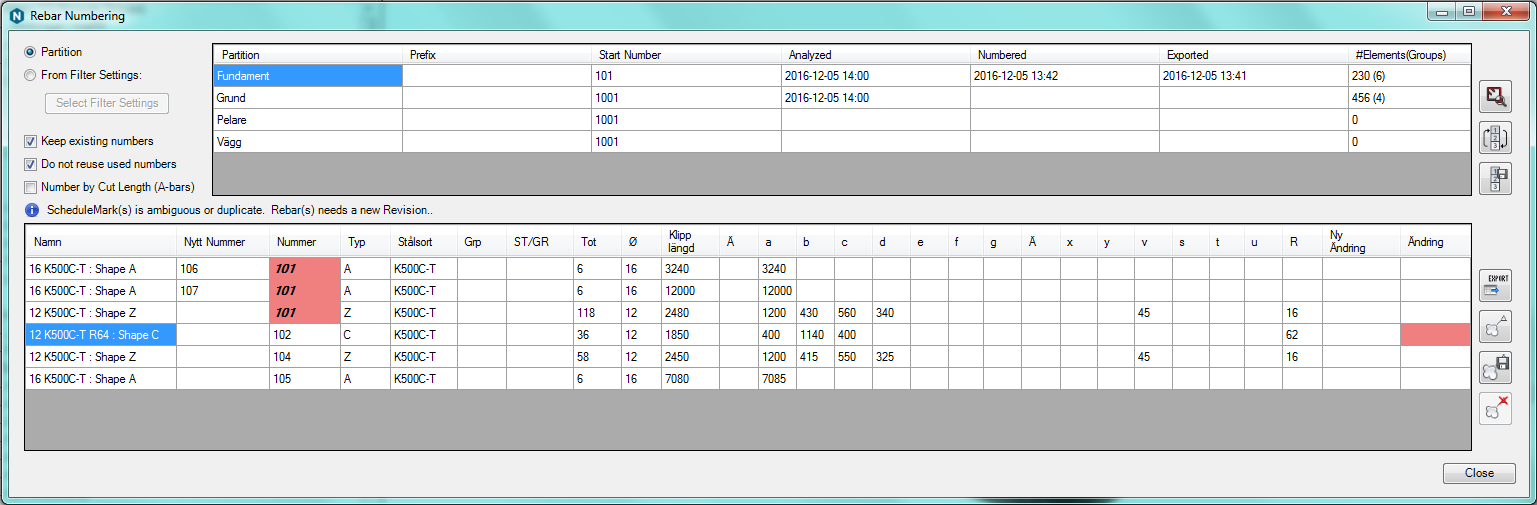The width and height of the screenshot is (1537, 505).
Task: Click the Select Filter Settings button
Action: click(x=107, y=103)
